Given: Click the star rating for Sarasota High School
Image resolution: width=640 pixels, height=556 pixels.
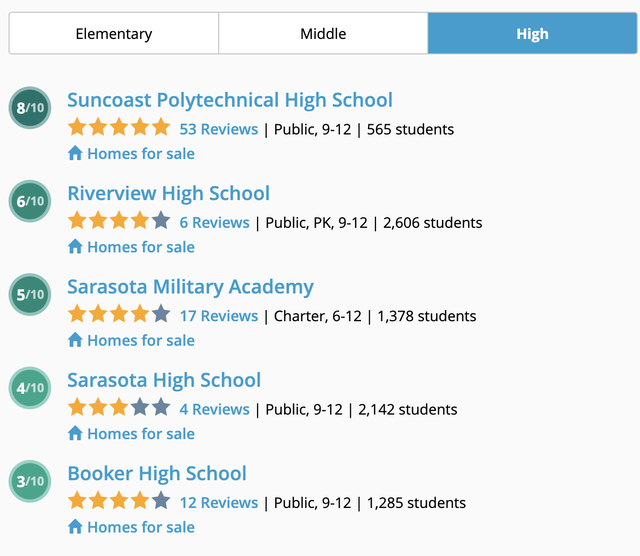Looking at the screenshot, I should (x=119, y=408).
